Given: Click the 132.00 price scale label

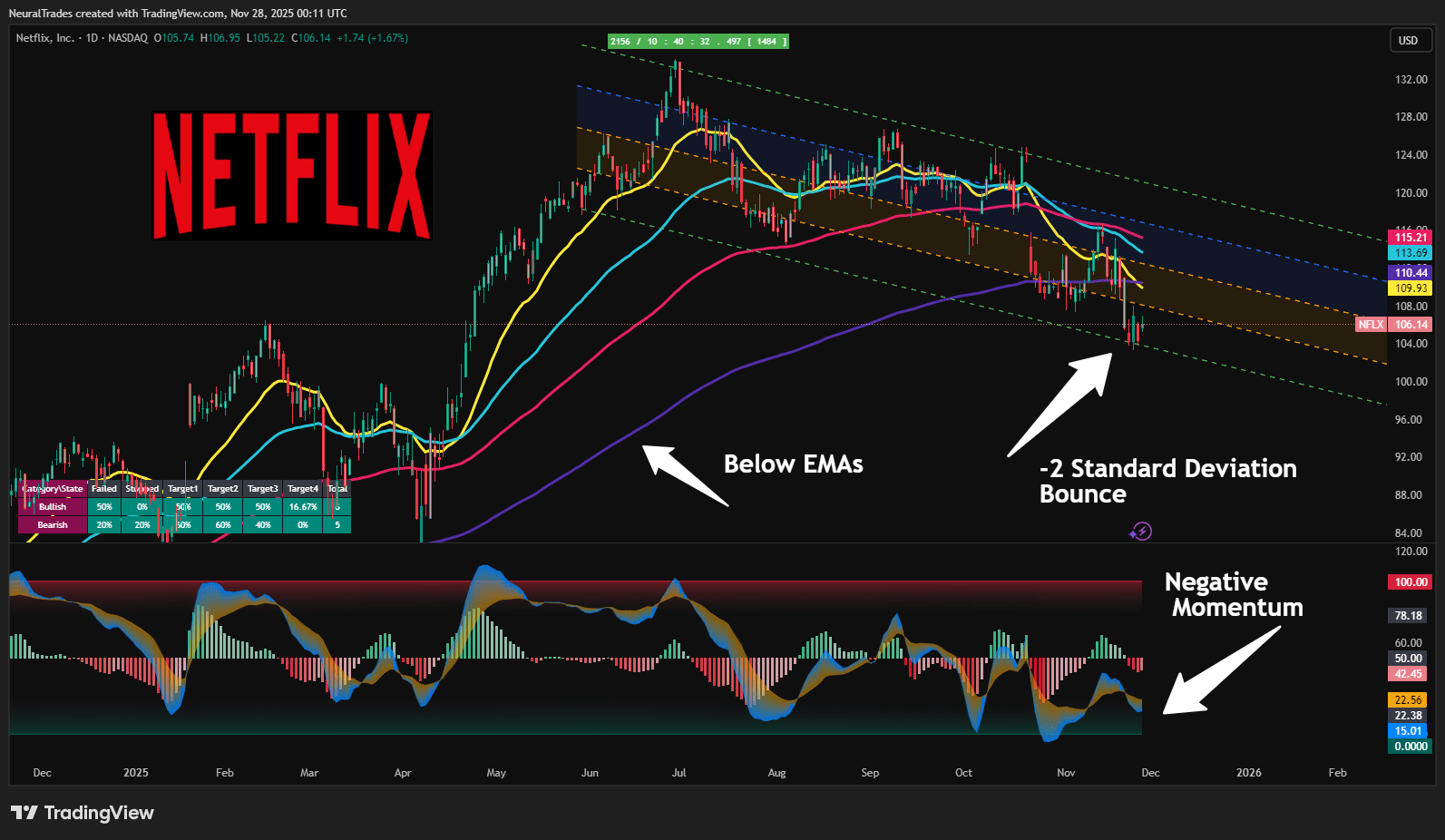Looking at the screenshot, I should click(x=1411, y=80).
